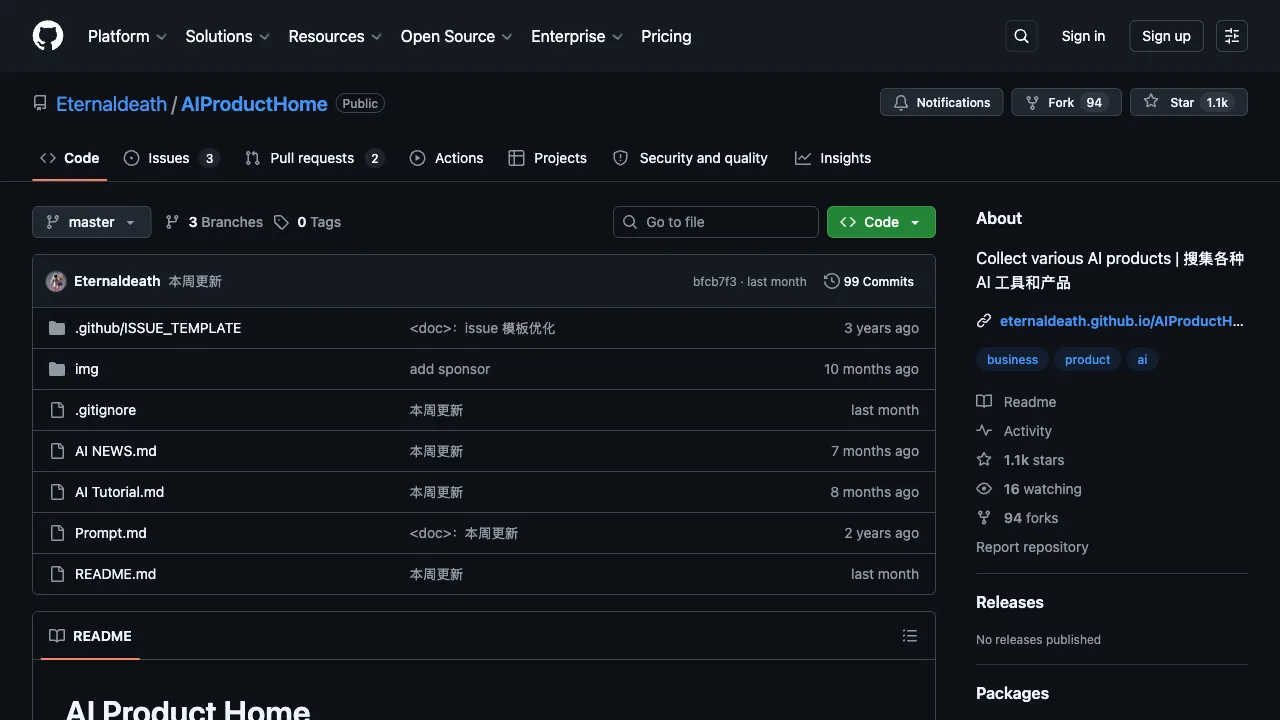Click the img folder icon
Image resolution: width=1280 pixels, height=720 pixels.
(57, 369)
